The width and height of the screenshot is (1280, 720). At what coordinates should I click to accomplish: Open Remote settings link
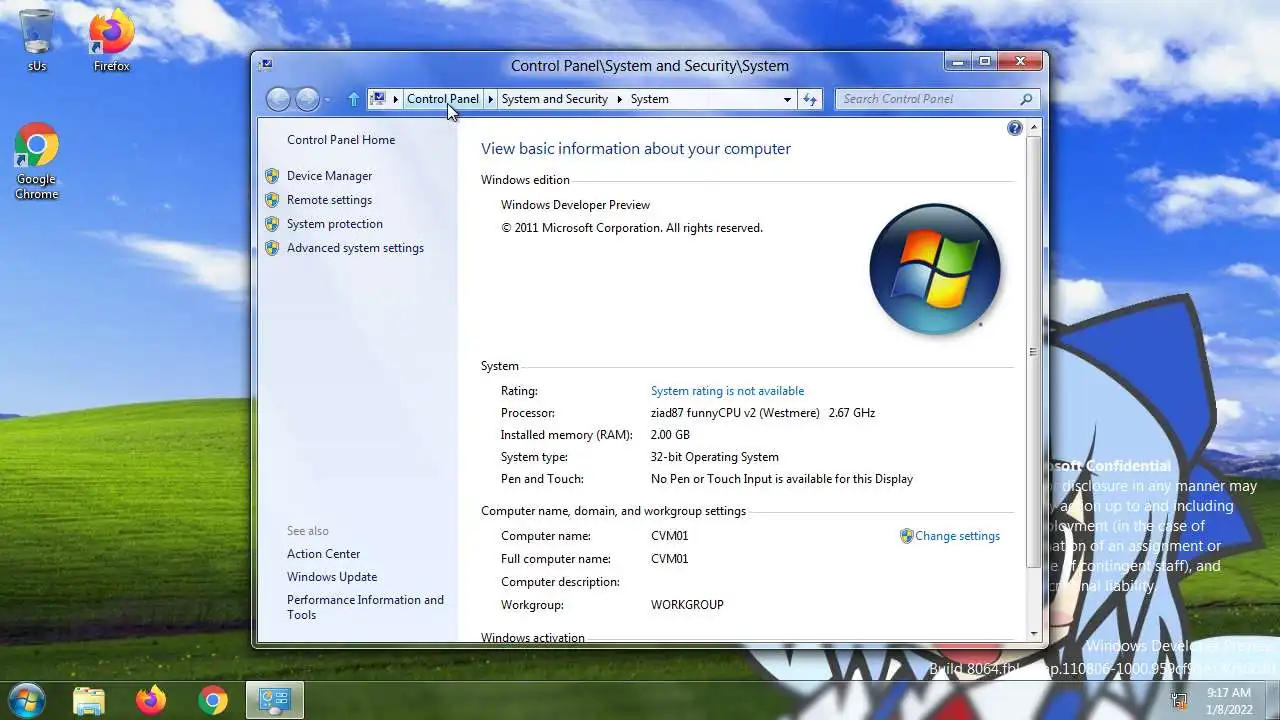pos(329,200)
